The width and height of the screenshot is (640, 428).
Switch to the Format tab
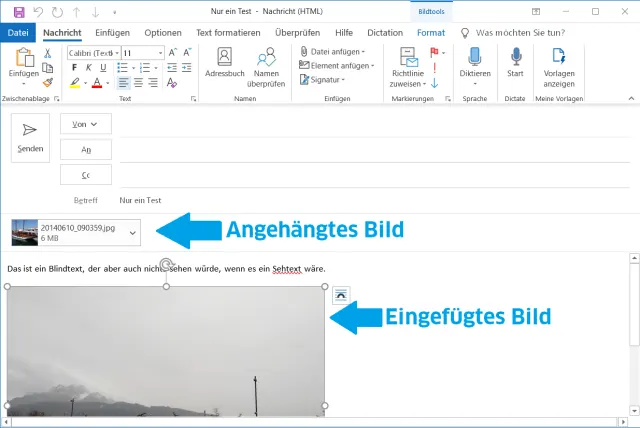pyautogui.click(x=431, y=33)
